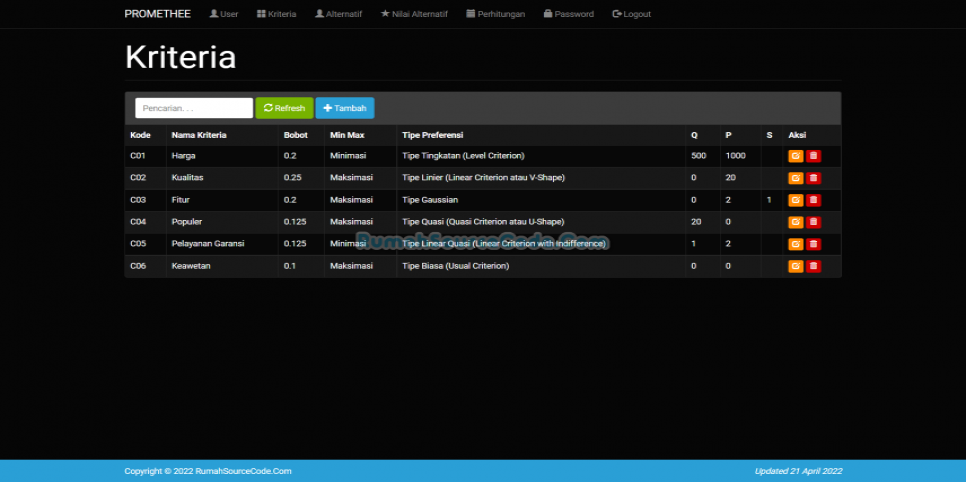
Task: Navigate to Nilai Alternatif
Action: (x=414, y=14)
